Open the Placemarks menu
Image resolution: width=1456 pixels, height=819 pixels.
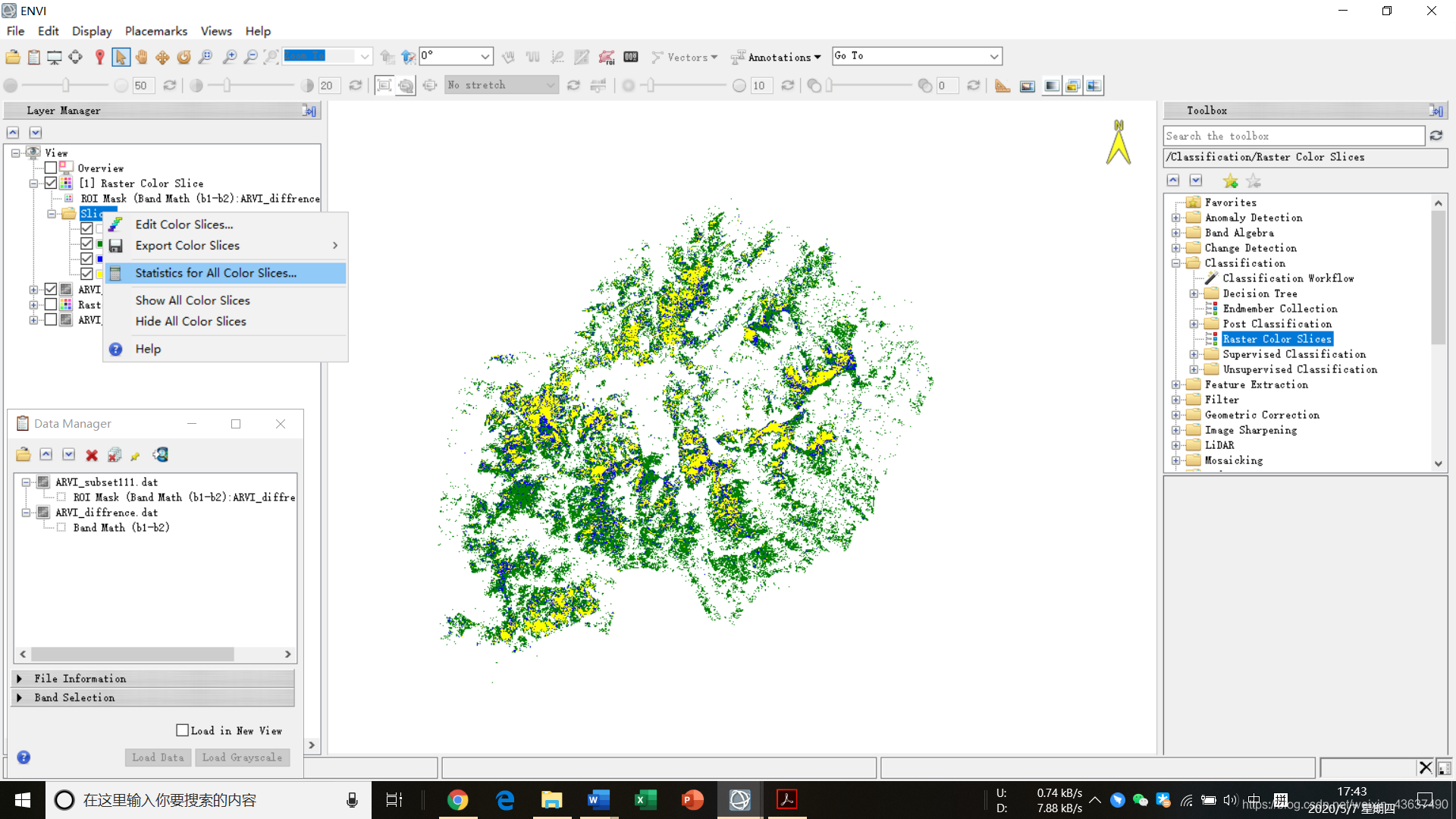[x=155, y=31]
